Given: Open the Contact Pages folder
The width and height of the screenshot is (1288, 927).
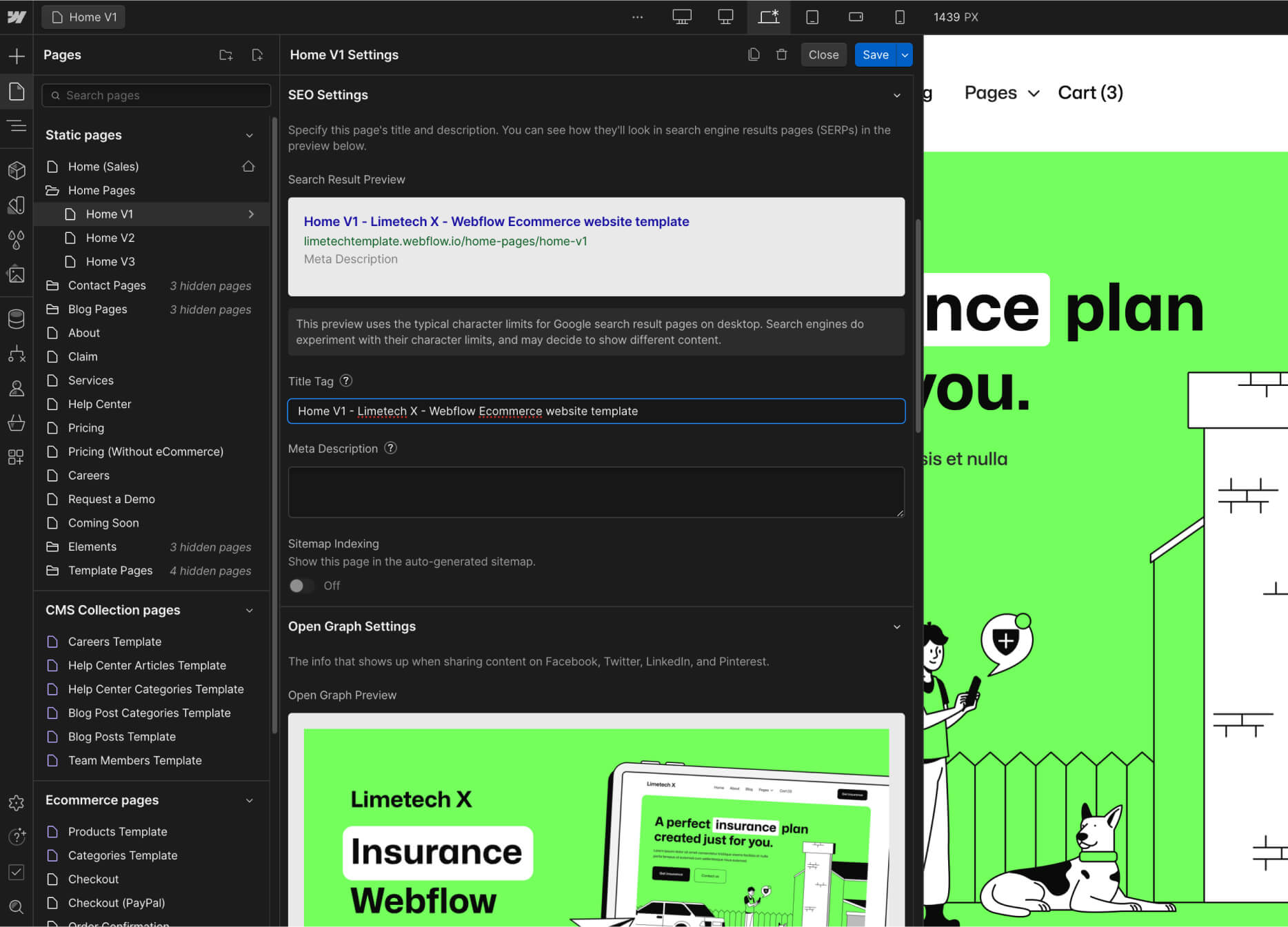Looking at the screenshot, I should click(107, 285).
